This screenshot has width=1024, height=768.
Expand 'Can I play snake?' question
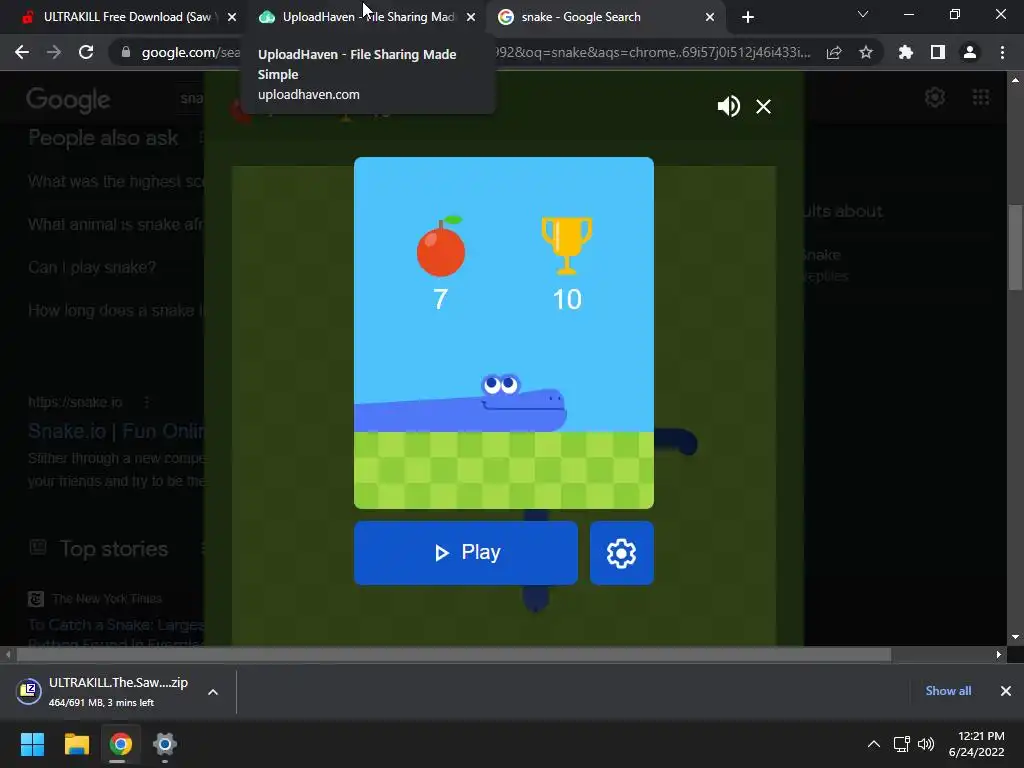click(x=92, y=268)
